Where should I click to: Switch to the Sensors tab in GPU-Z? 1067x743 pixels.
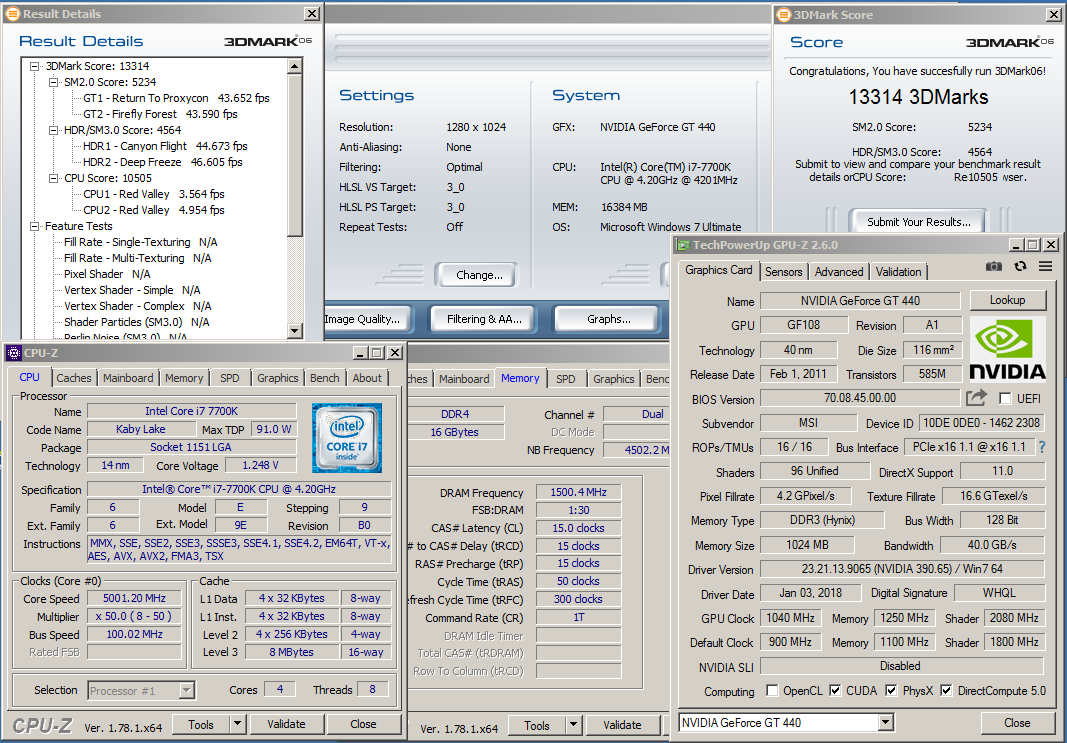(x=783, y=271)
